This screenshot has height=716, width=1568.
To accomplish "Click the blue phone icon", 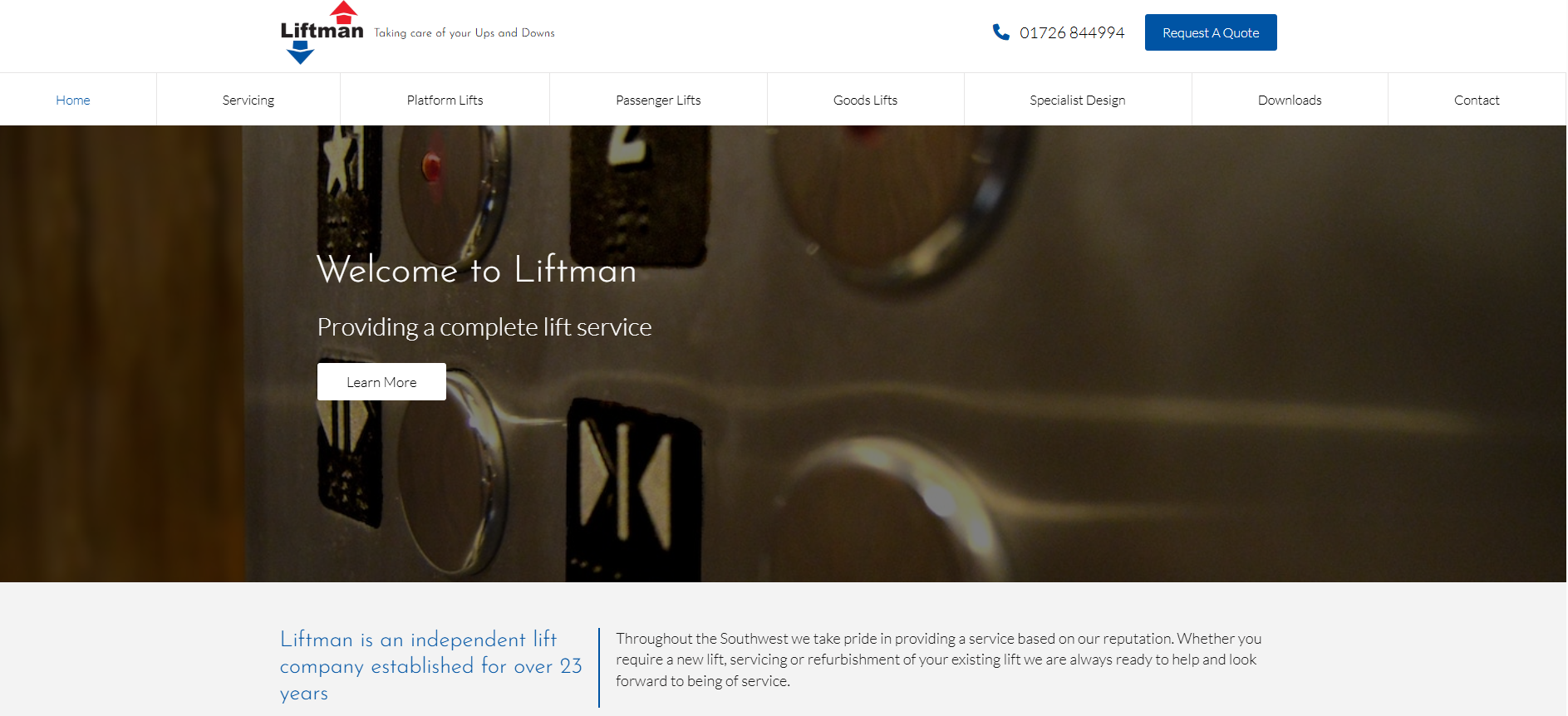I will pyautogui.click(x=1000, y=32).
